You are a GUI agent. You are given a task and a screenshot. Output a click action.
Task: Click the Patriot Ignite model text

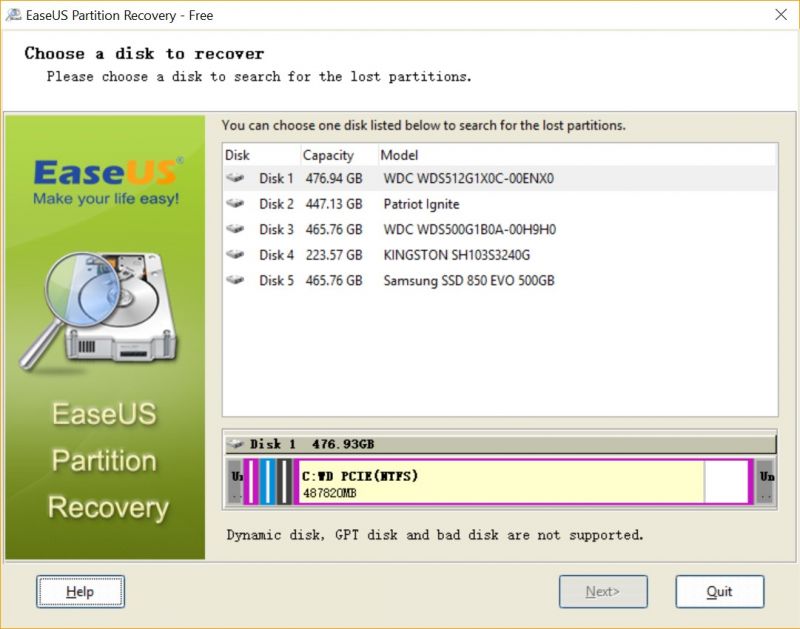(421, 204)
